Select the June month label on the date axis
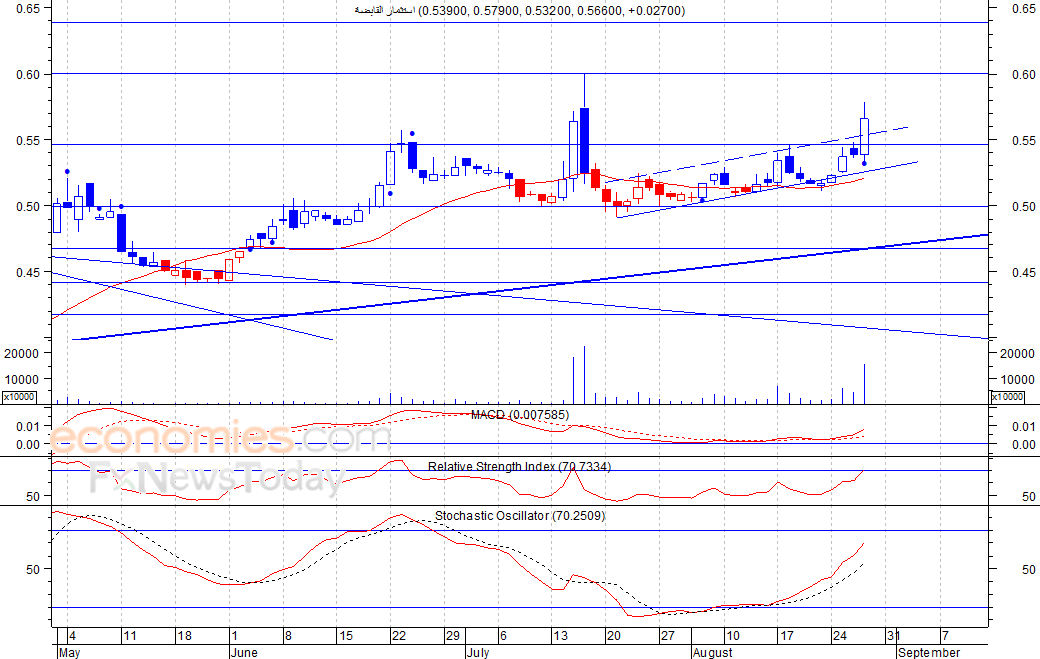Viewport: 1040px width, 659px height. click(x=244, y=652)
